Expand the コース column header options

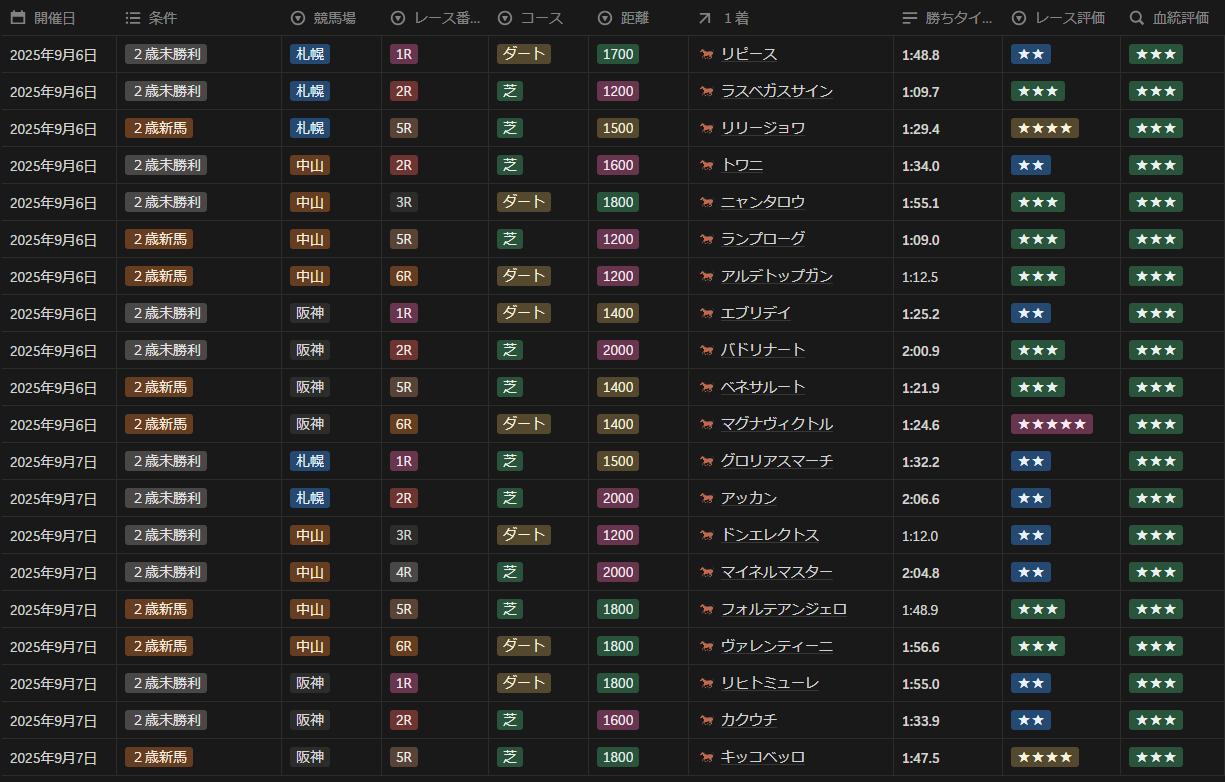pos(505,18)
